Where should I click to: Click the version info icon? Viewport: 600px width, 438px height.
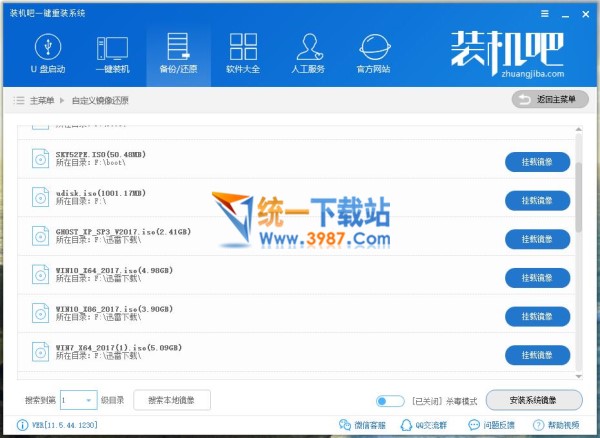click(x=22, y=425)
